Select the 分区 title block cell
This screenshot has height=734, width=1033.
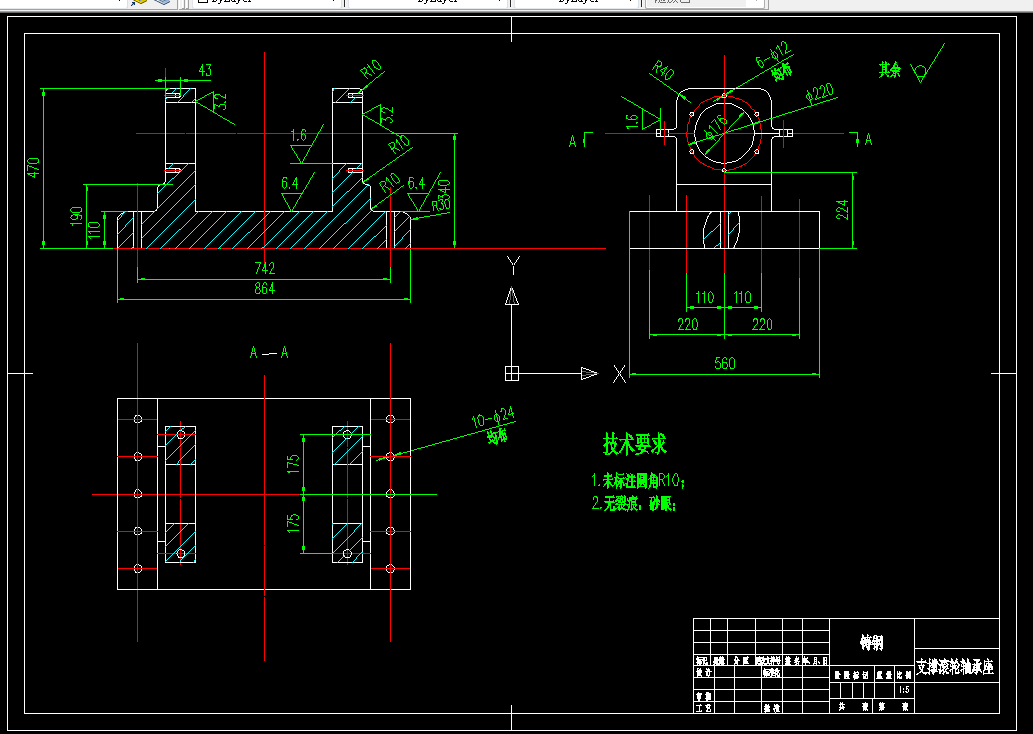tap(741, 661)
